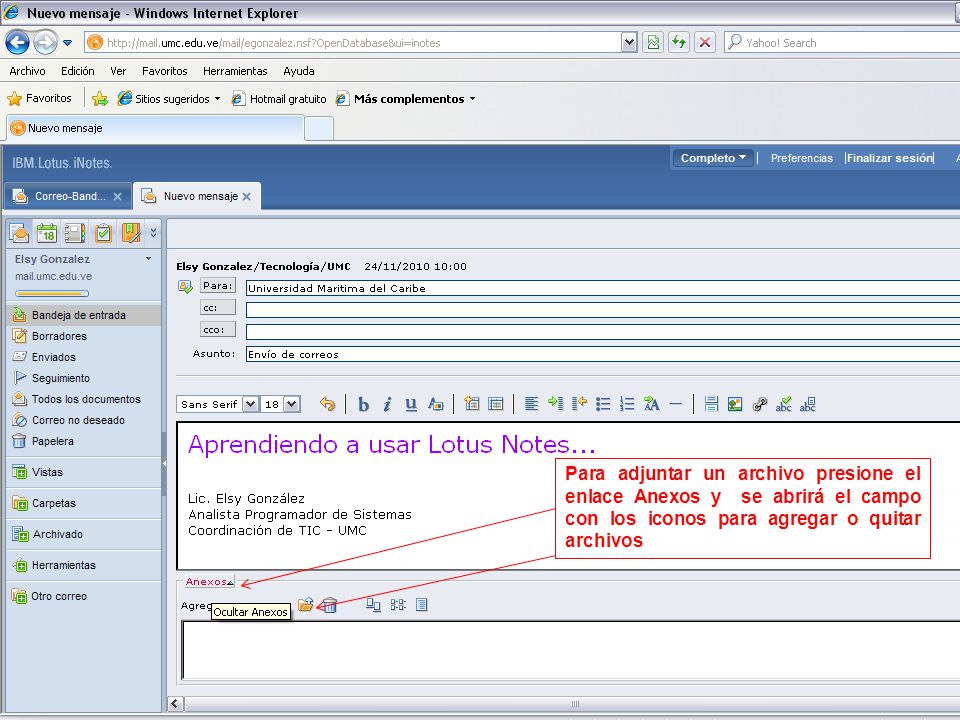
Task: Collapse the Anexos attachments section
Action: click(x=209, y=582)
